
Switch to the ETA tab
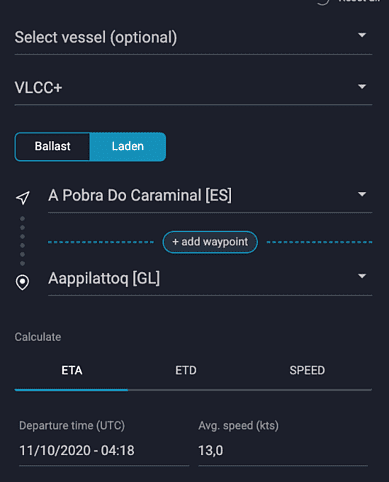point(72,370)
